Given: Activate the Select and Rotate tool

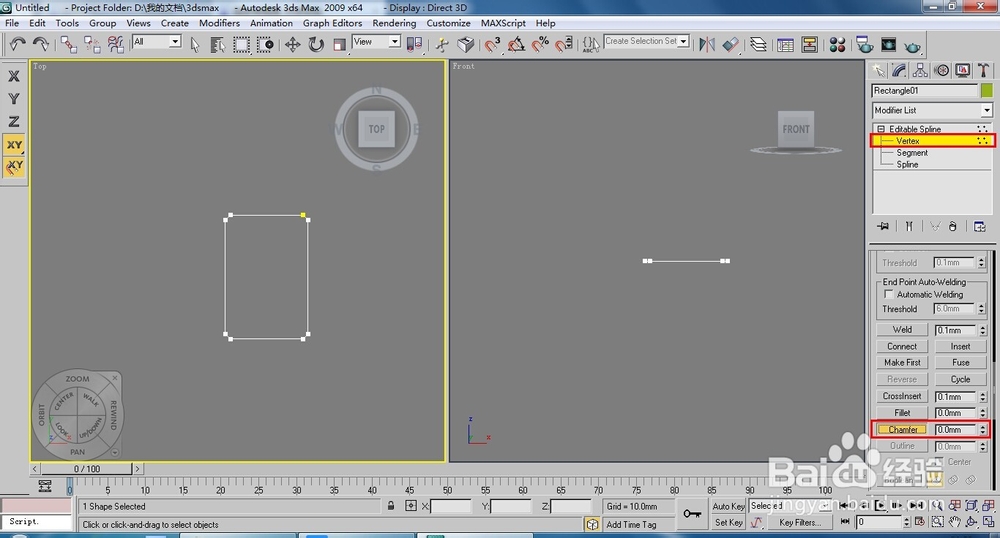Looking at the screenshot, I should pyautogui.click(x=316, y=44).
